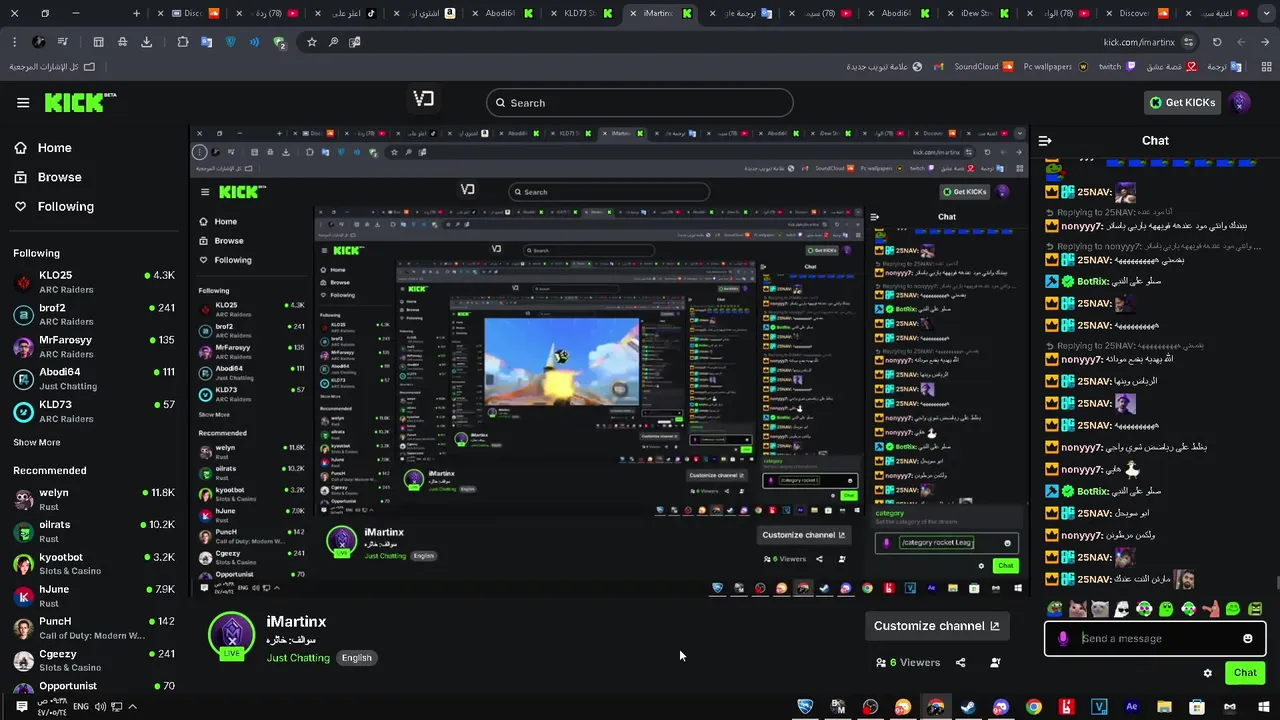Click the Just Chatting category link under iMartinx
The height and width of the screenshot is (720, 1280).
click(x=297, y=658)
